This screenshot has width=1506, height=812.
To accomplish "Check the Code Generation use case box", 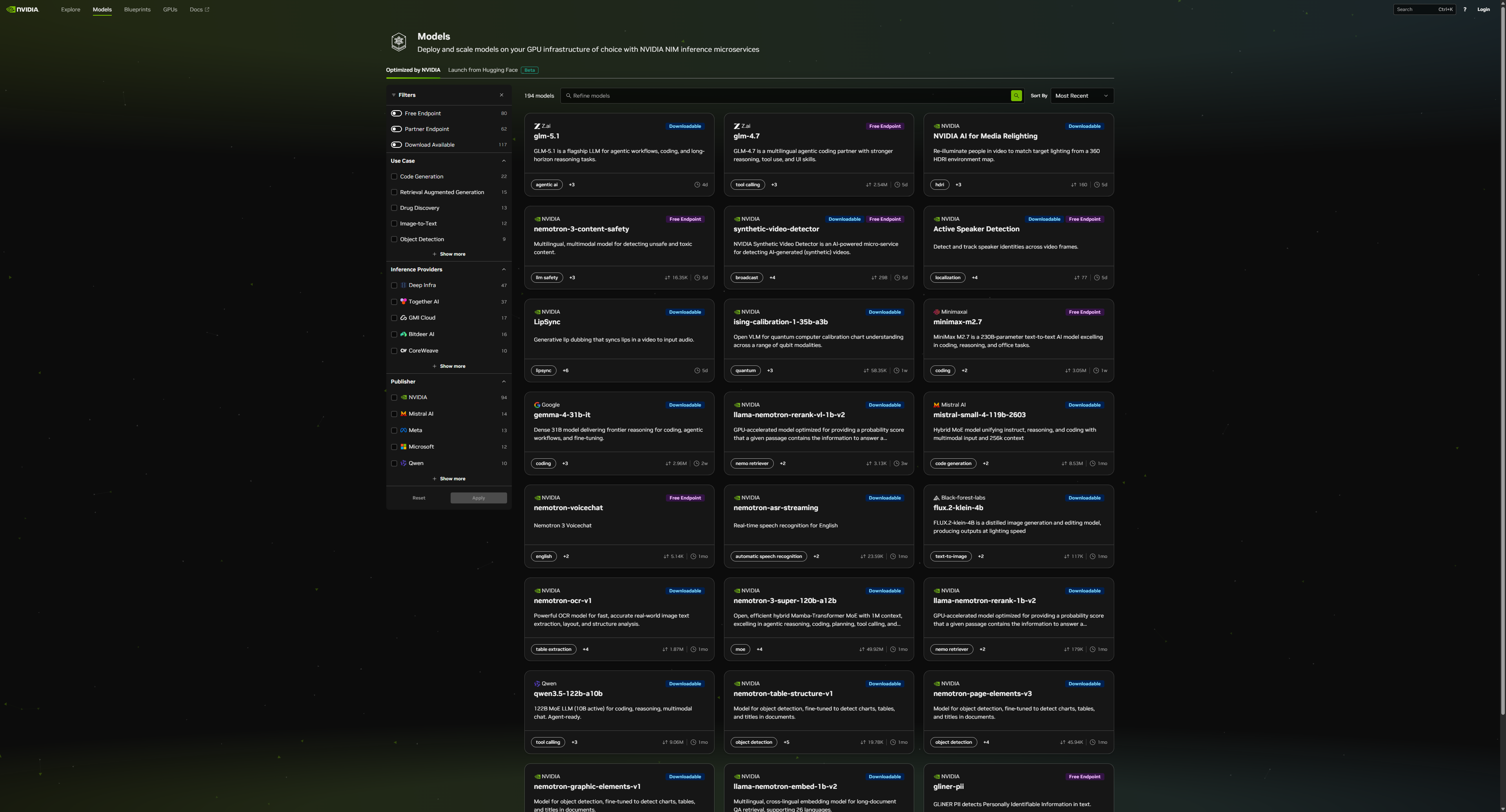I will (394, 176).
